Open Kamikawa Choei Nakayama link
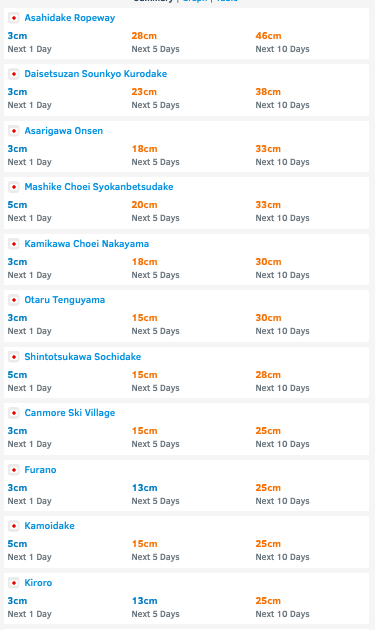Screen dimensions: 375x630 coord(86,244)
